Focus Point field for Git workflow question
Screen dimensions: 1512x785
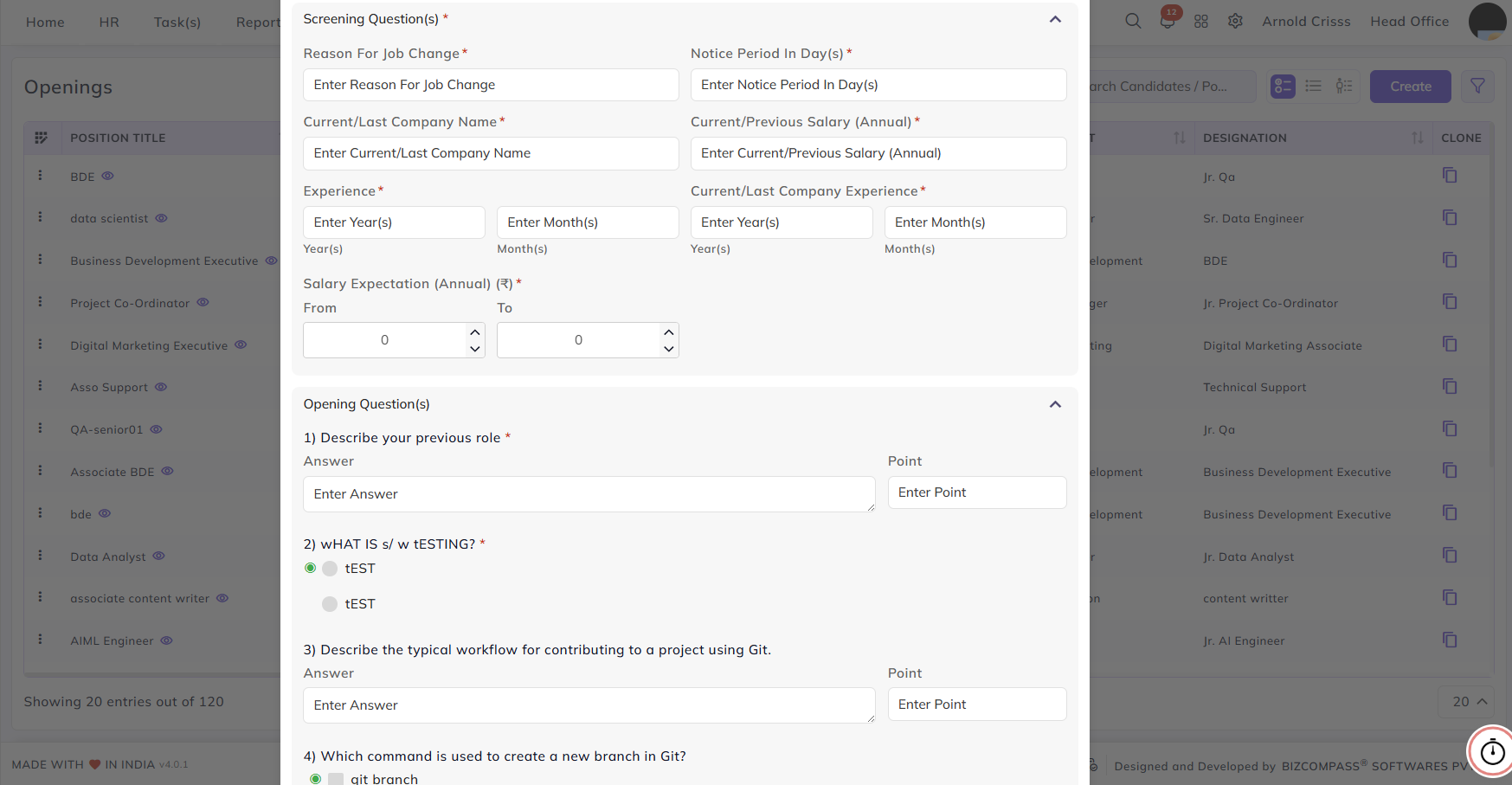pyautogui.click(x=977, y=705)
